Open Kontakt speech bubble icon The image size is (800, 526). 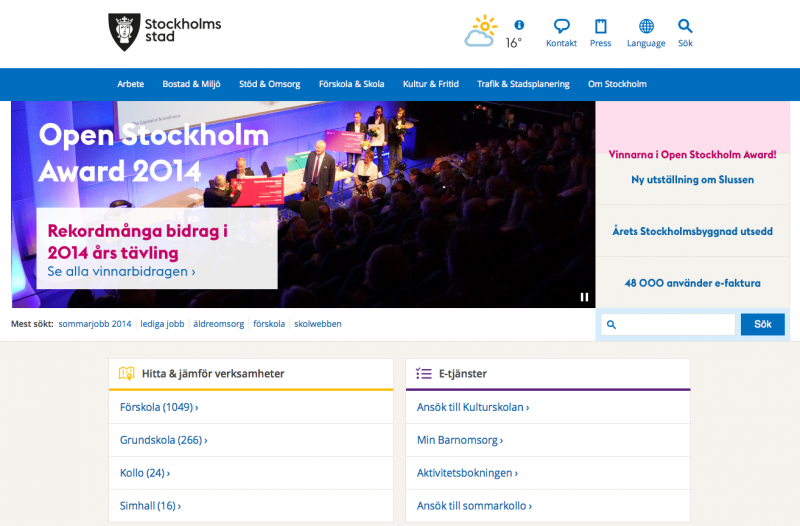point(561,27)
